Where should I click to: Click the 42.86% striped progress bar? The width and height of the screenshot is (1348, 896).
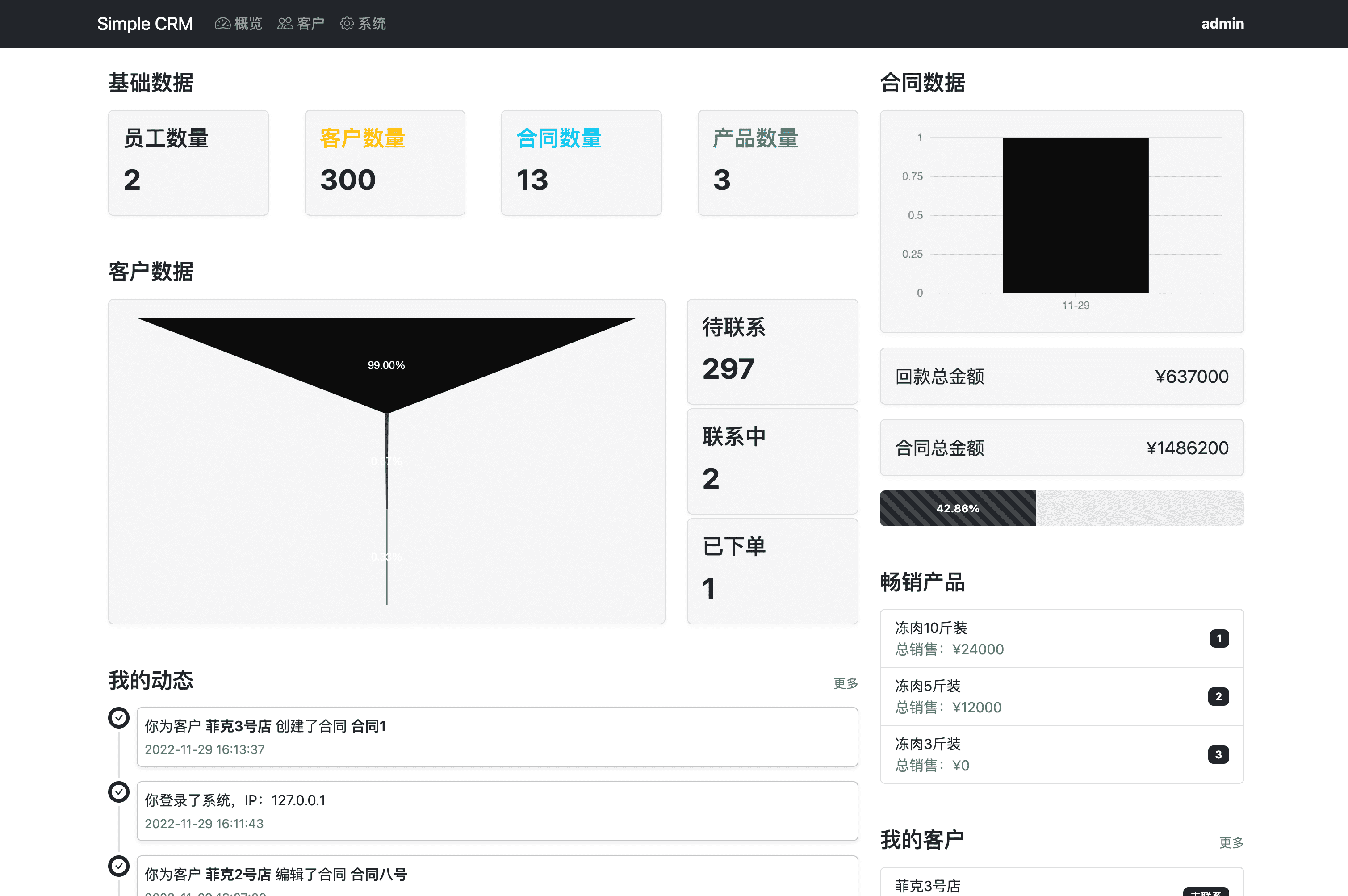click(958, 508)
